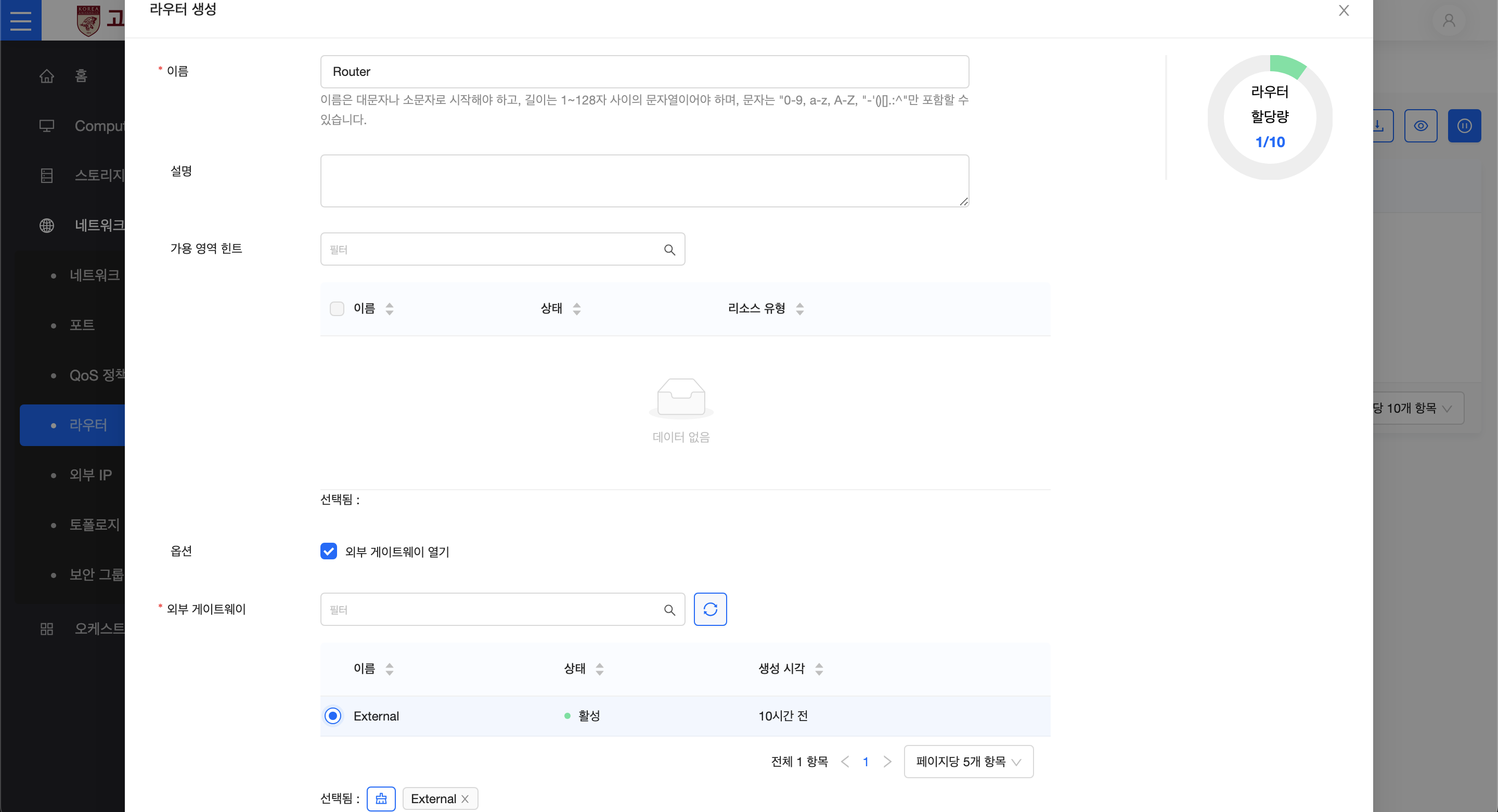Screen dimensions: 1498x812
Task: Sort the gateway table by 생성 시각
Action: coord(819,669)
